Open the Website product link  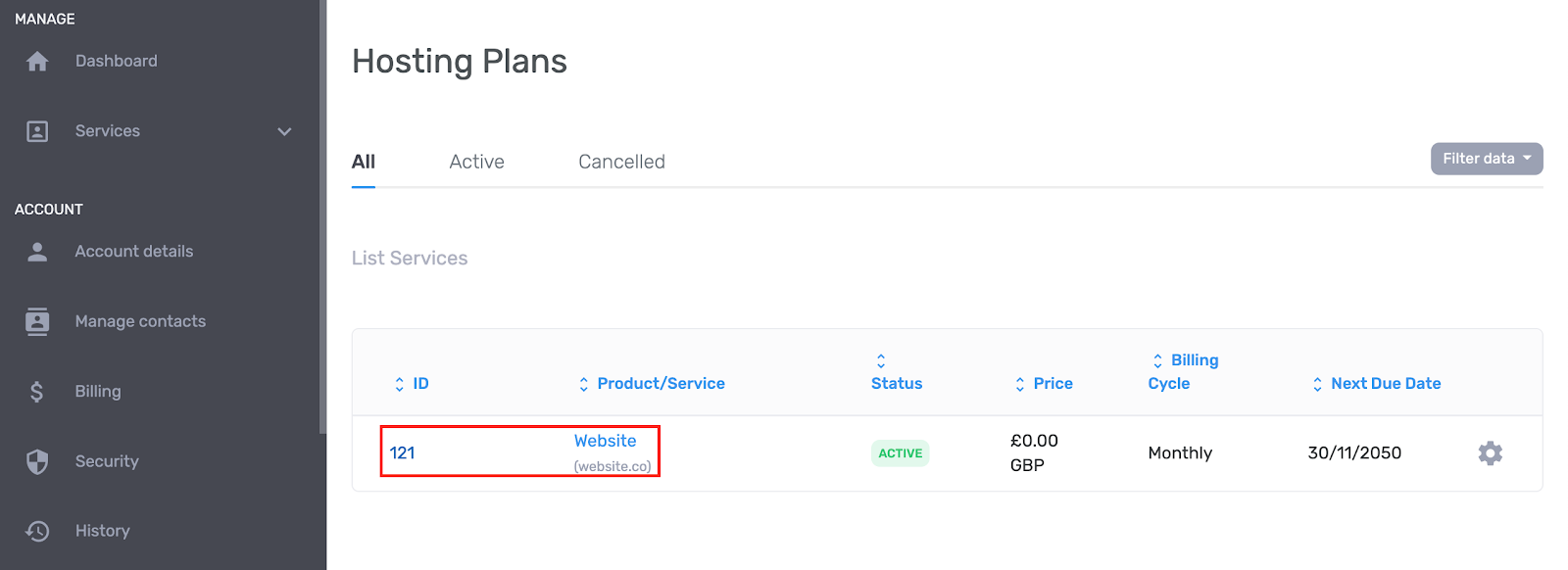click(605, 441)
